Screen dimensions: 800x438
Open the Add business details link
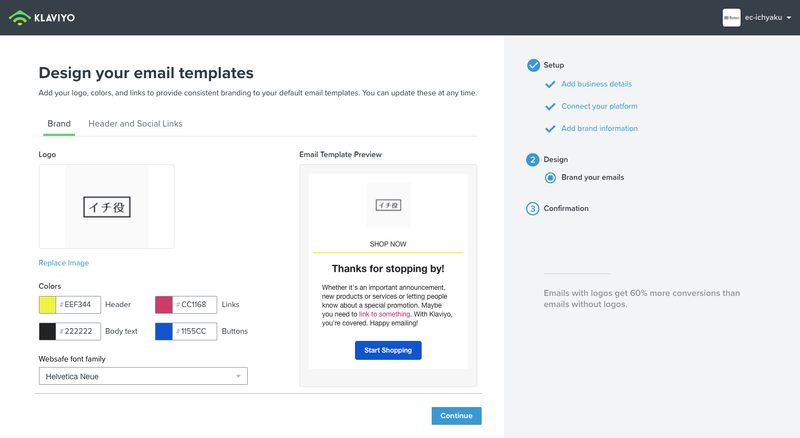(x=596, y=84)
